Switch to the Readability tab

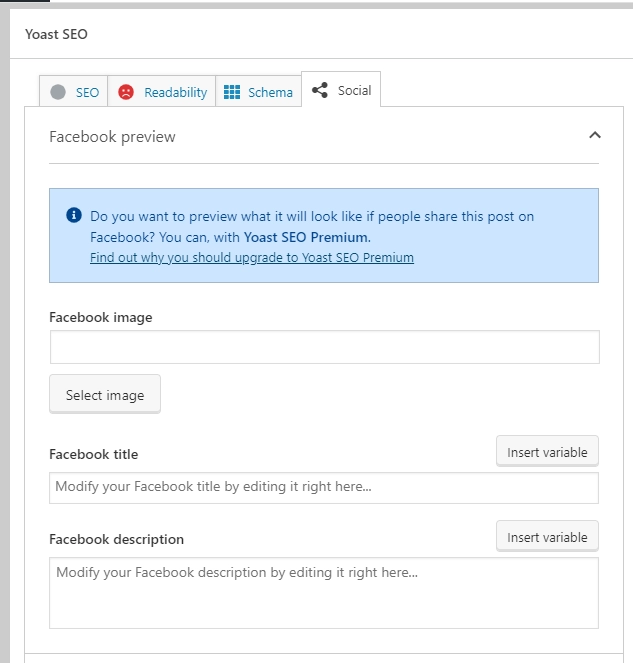[162, 91]
